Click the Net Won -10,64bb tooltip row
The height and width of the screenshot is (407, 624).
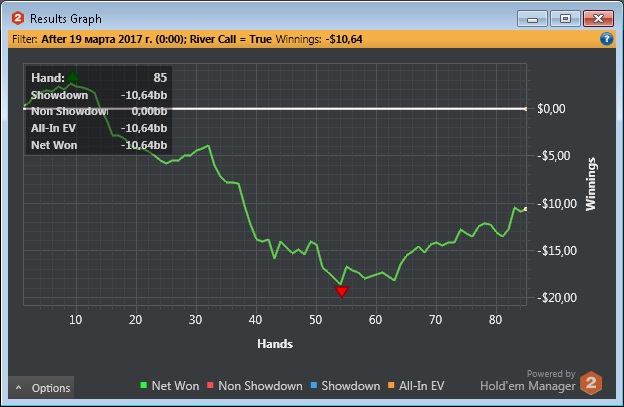tap(99, 145)
